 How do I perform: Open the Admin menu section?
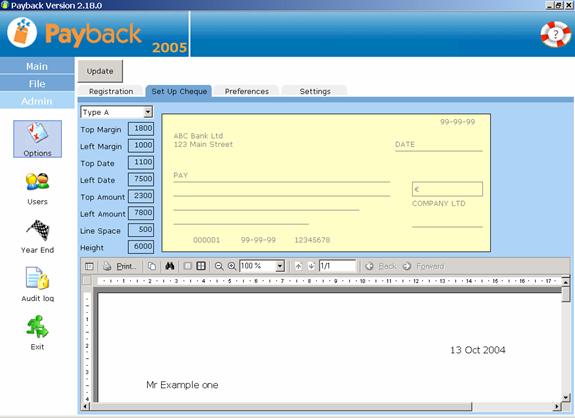point(37,100)
